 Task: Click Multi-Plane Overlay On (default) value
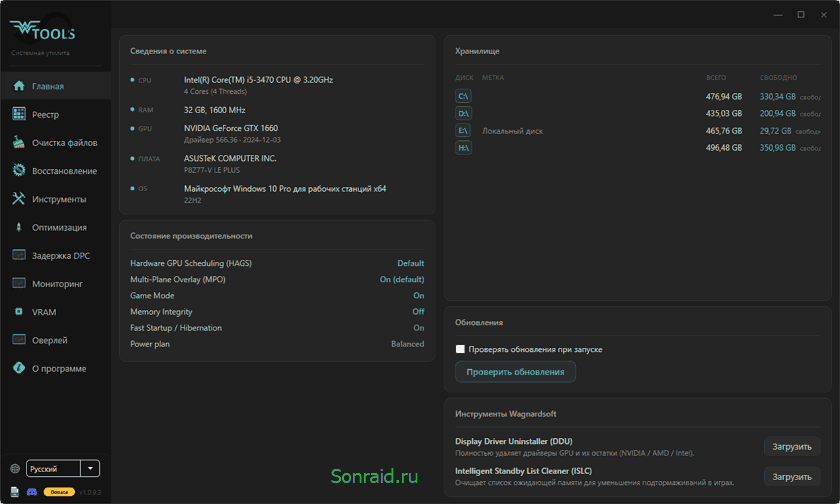402,280
